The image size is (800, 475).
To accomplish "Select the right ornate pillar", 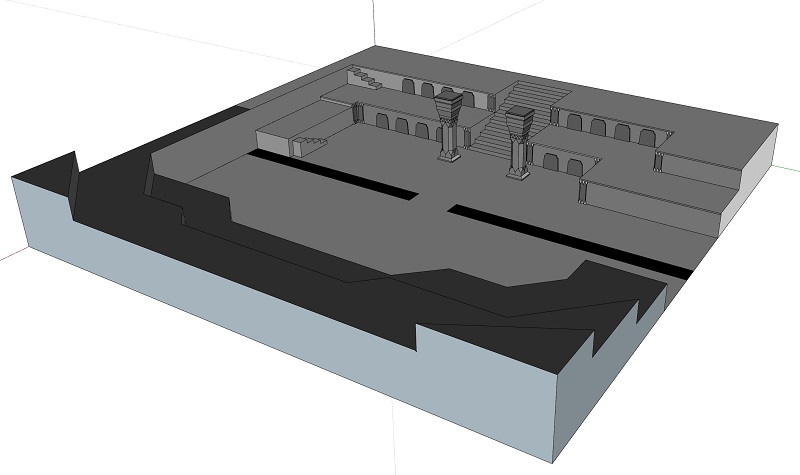I will (518, 145).
